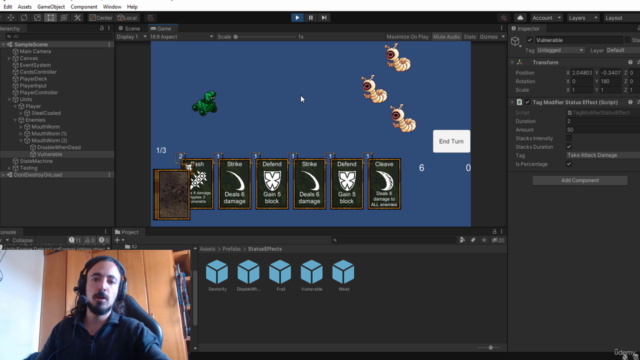Click the Amount input field

[603, 130]
